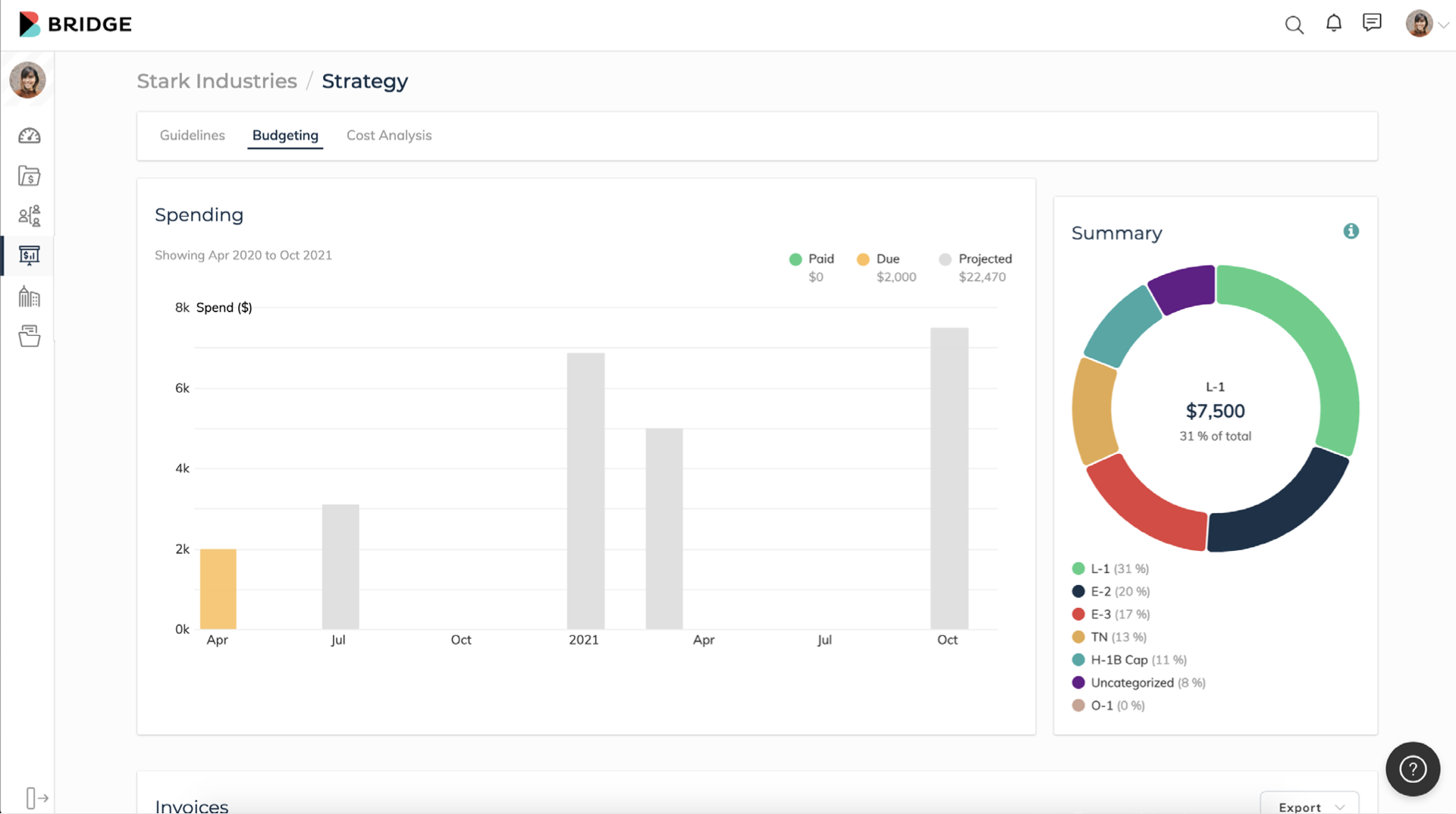Click the floating help question-mark button
The image size is (1456, 814).
(x=1412, y=769)
